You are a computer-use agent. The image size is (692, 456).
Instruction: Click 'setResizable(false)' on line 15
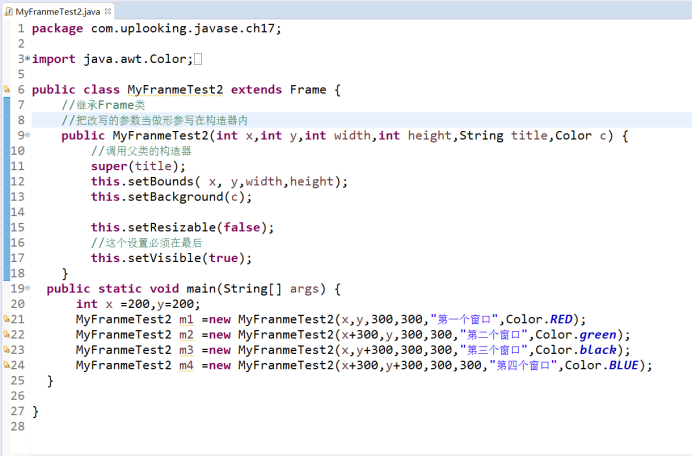click(197, 227)
